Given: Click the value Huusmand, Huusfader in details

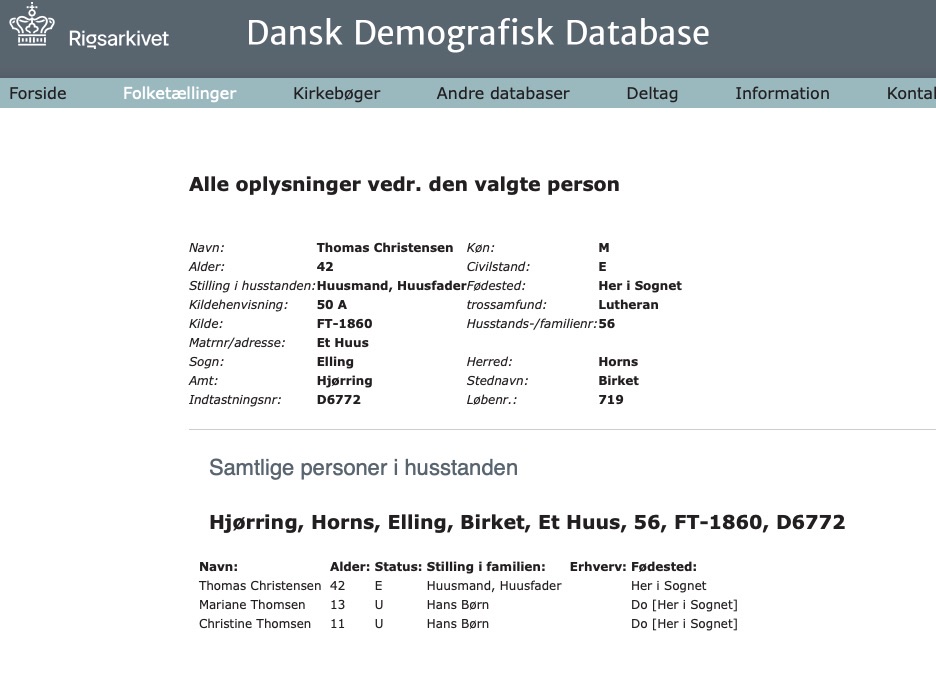Looking at the screenshot, I should point(391,286).
